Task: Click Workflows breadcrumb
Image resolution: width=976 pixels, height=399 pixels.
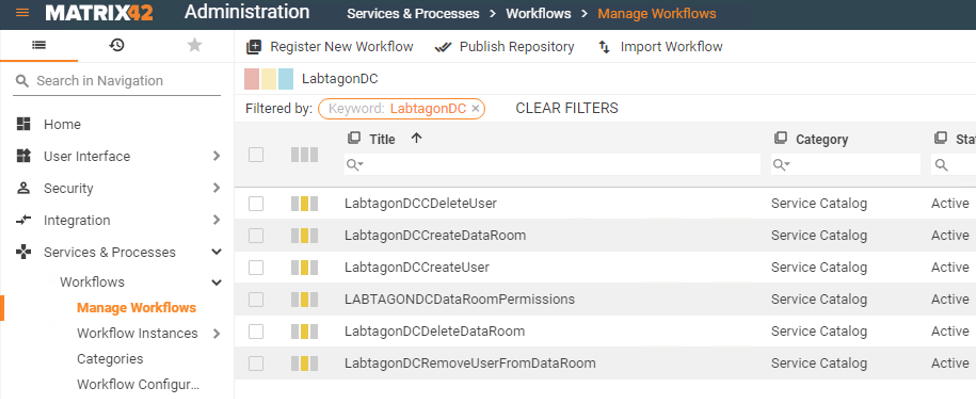Action: coord(538,13)
